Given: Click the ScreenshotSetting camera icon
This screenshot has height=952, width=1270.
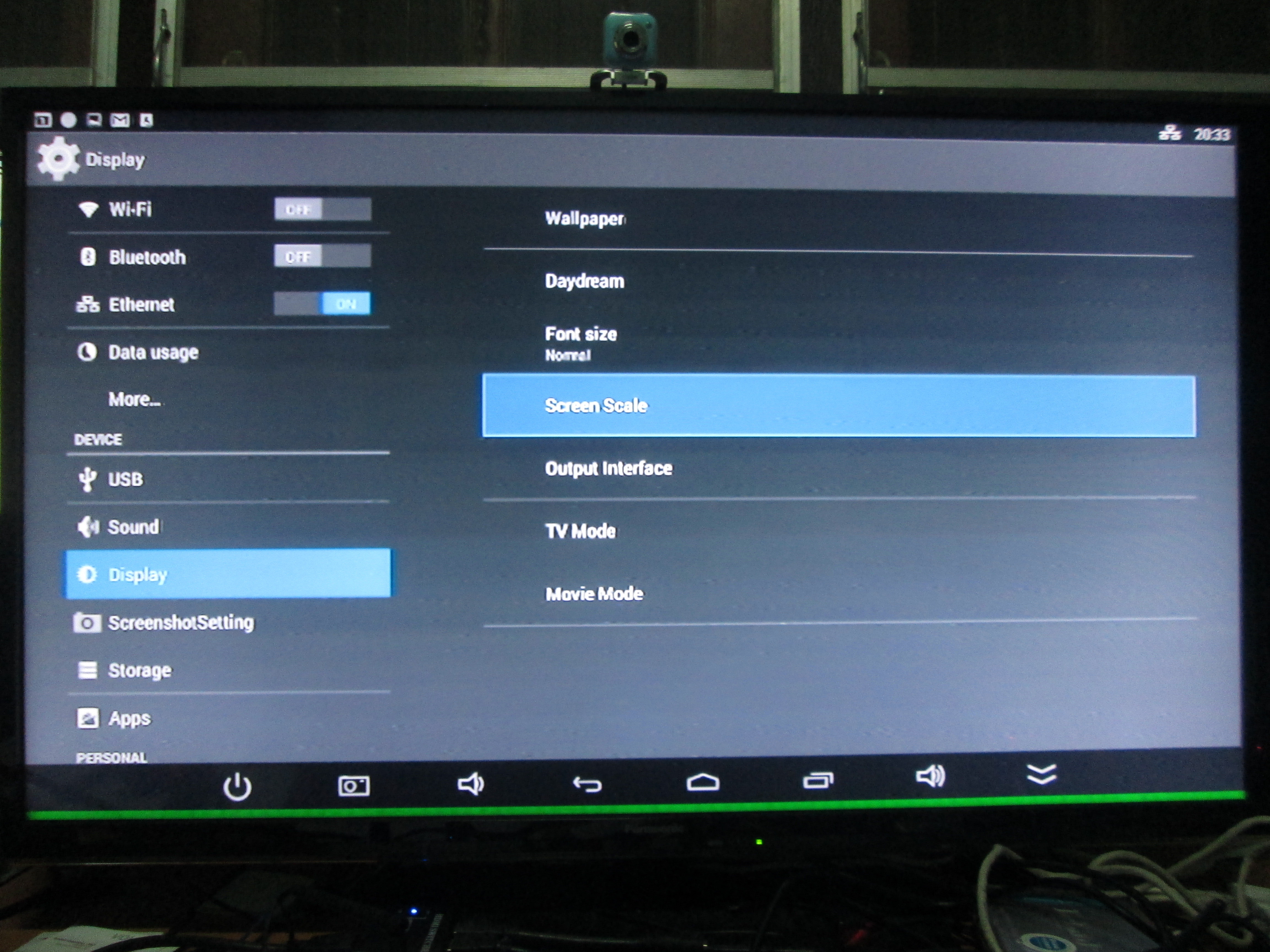Looking at the screenshot, I should click(x=87, y=623).
